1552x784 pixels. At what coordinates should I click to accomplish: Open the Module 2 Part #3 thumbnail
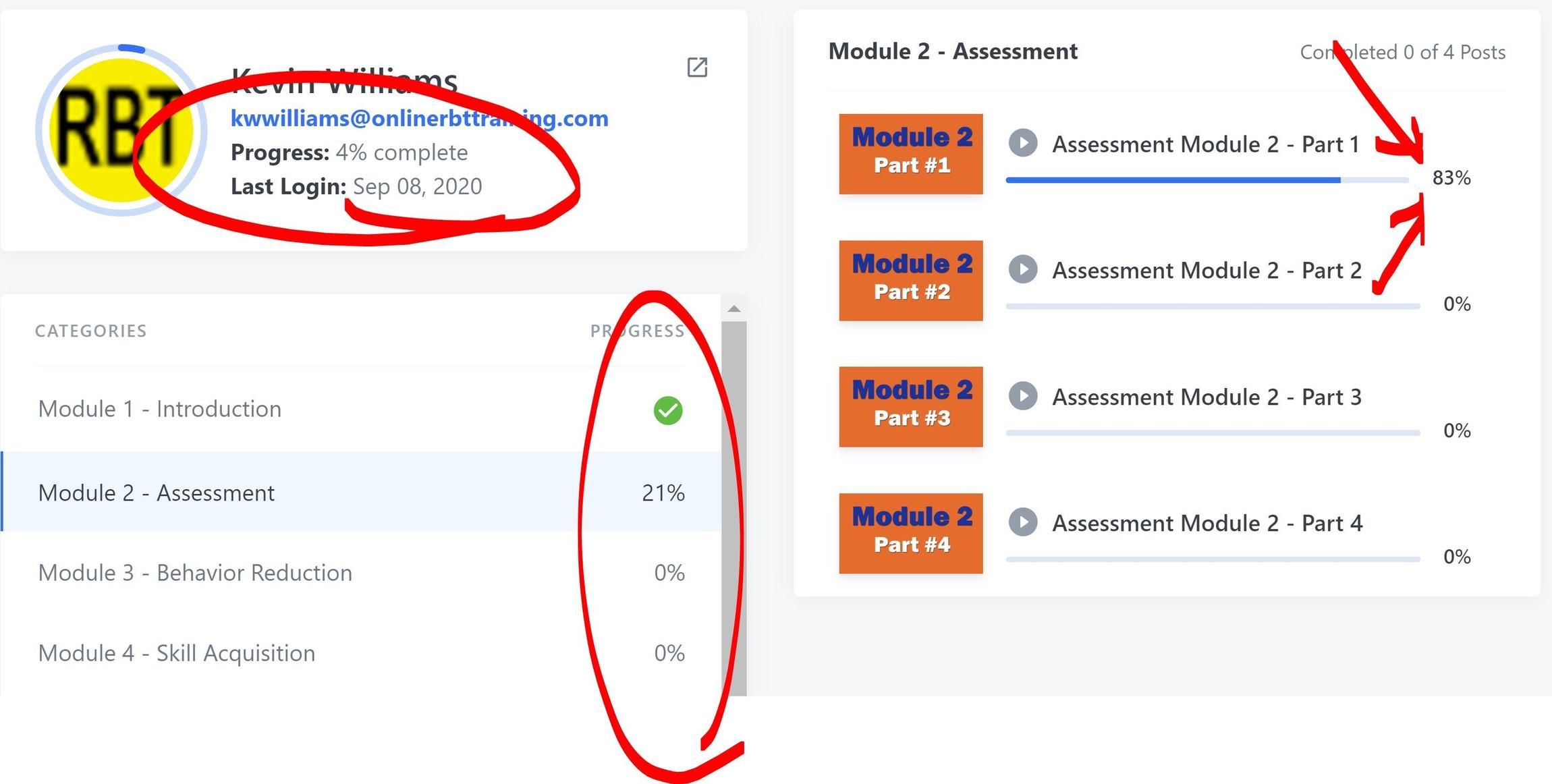tap(911, 407)
